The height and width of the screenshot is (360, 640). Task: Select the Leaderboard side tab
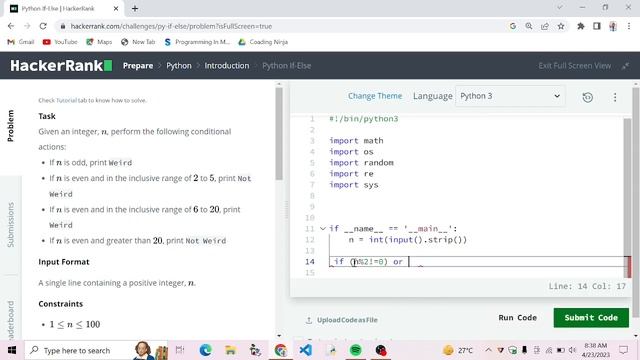click(x=11, y=320)
